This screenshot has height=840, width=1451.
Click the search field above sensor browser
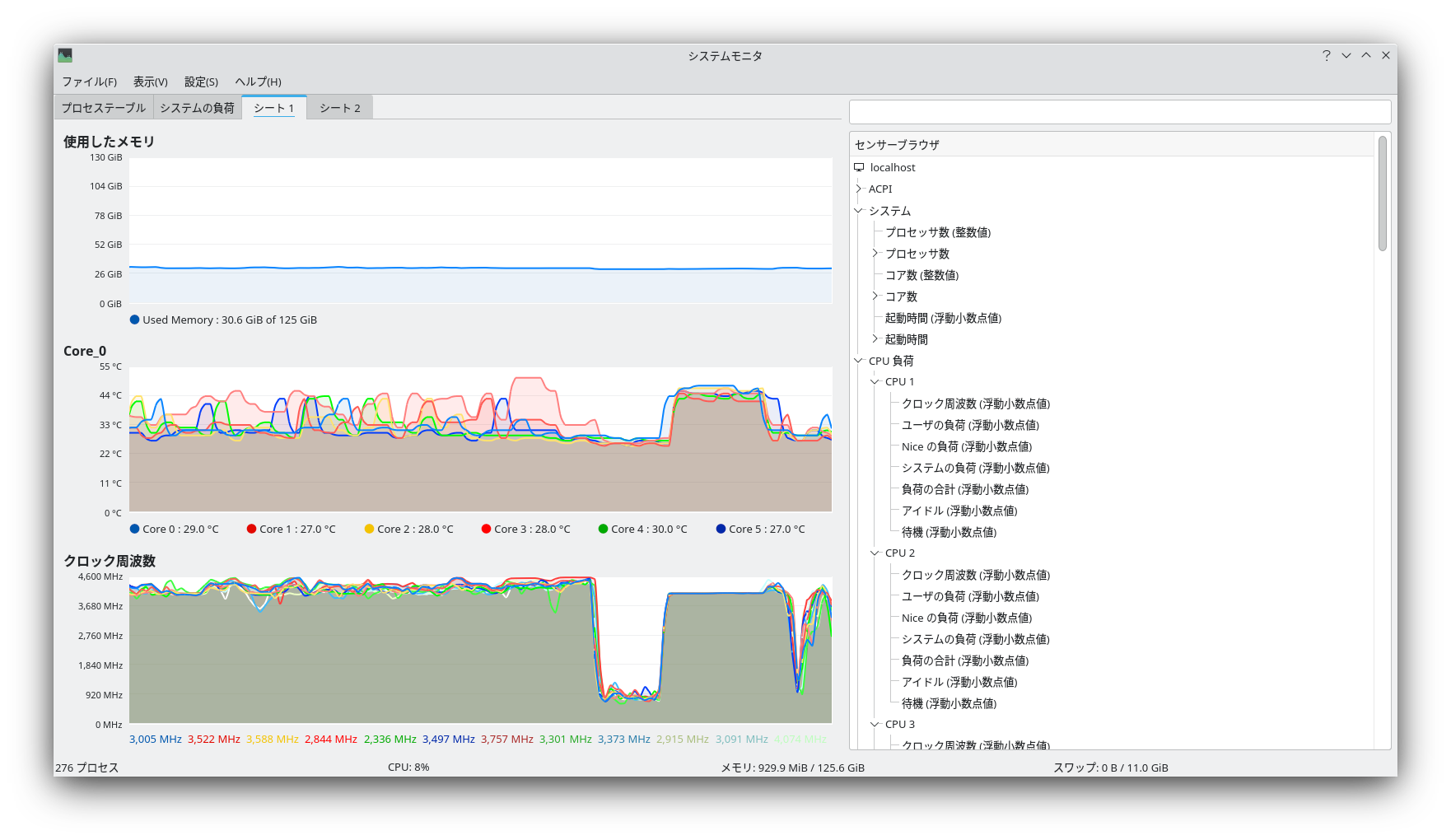click(1120, 112)
